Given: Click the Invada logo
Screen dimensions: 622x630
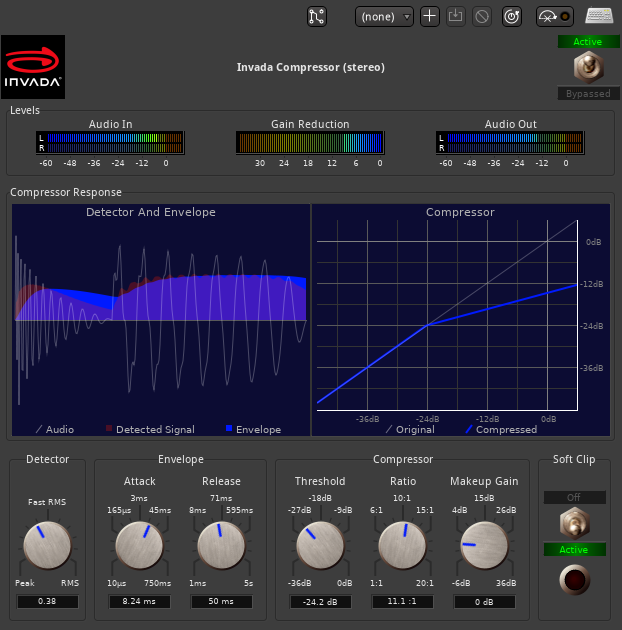Looking at the screenshot, I should [x=33, y=67].
